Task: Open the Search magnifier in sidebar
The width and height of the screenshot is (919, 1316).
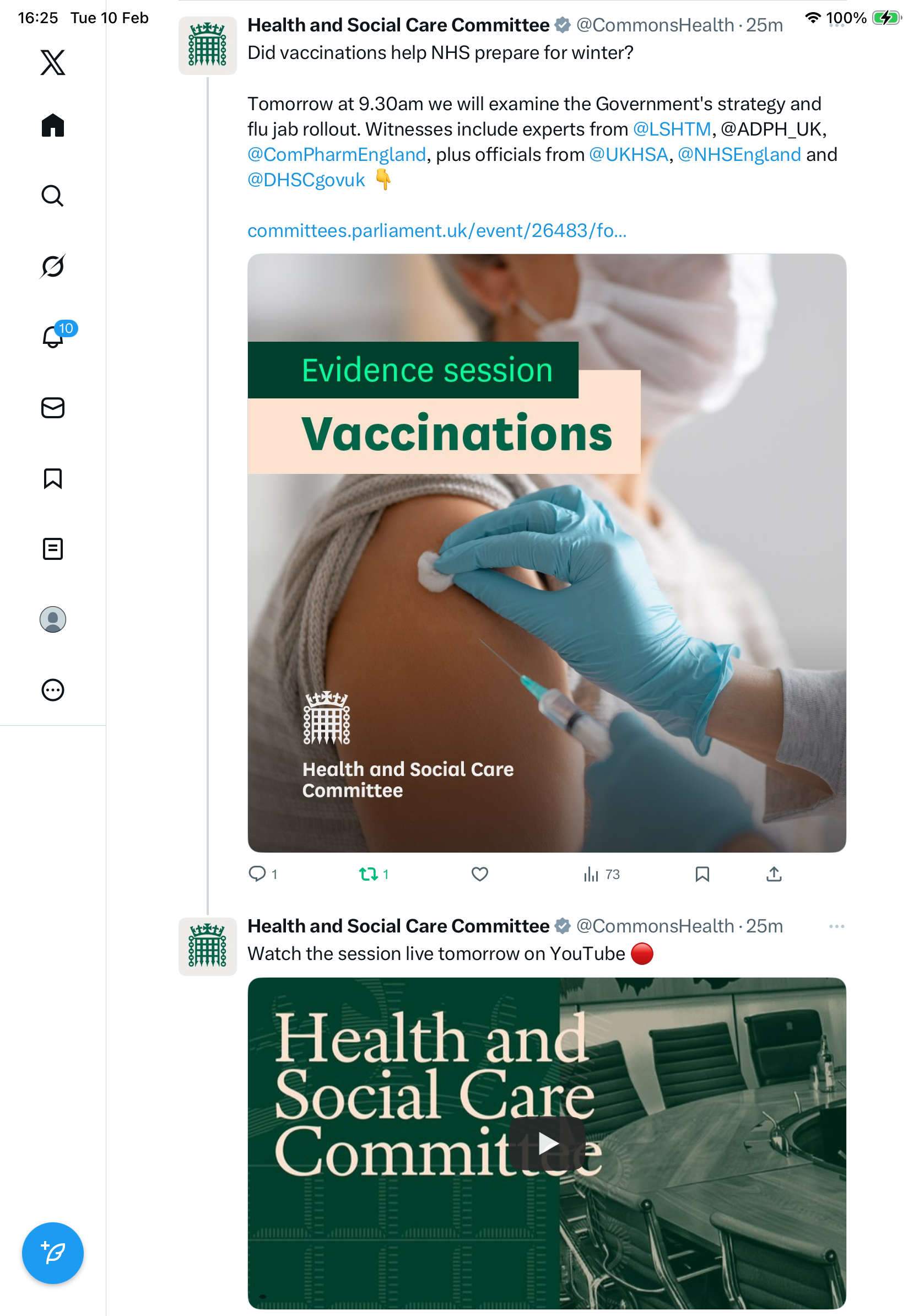Action: click(53, 196)
